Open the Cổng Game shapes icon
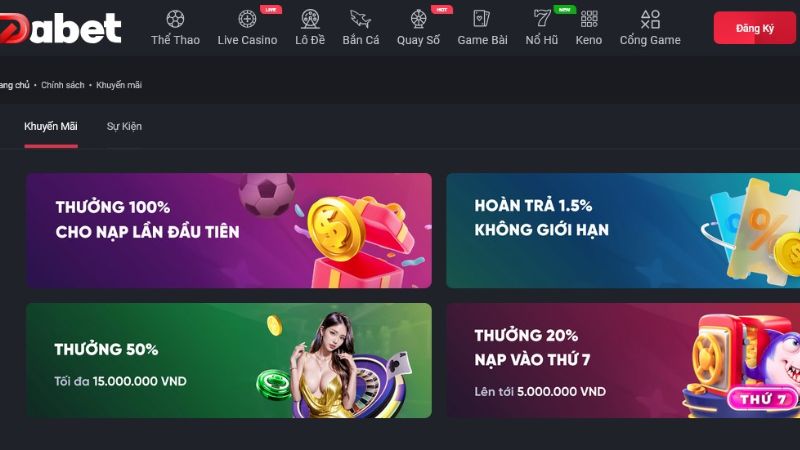Image resolution: width=800 pixels, height=450 pixels. point(650,19)
